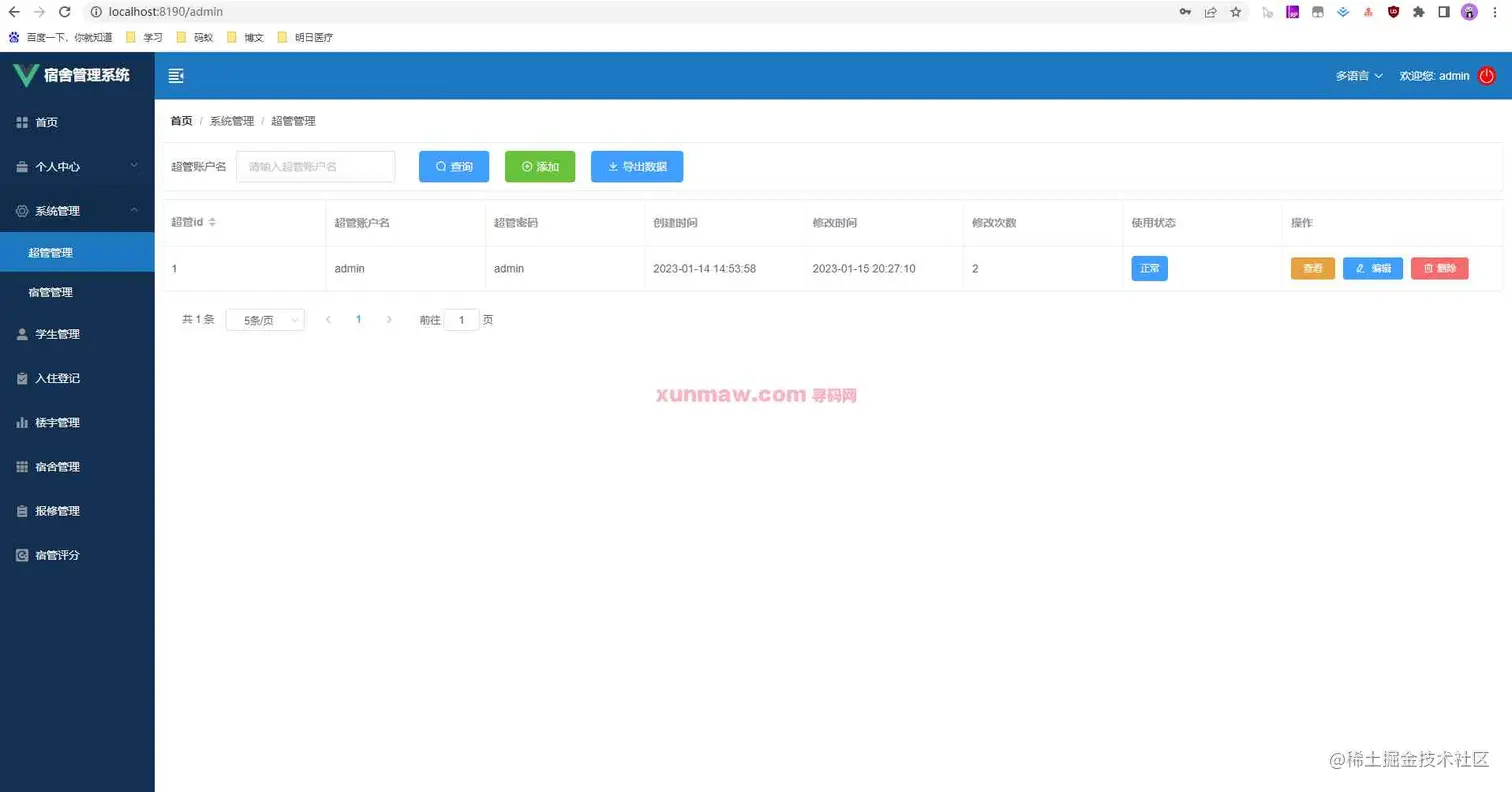
Task: Open the 5条/页 page size dropdown
Action: click(265, 320)
